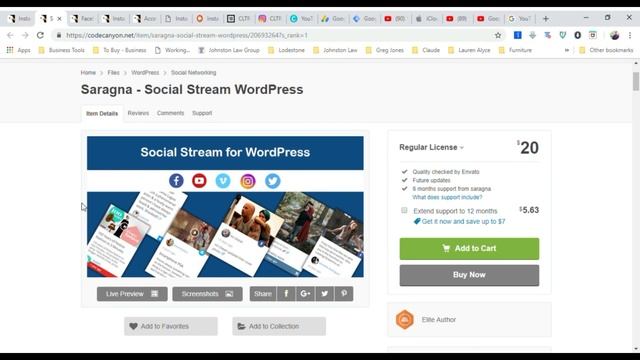Image resolution: width=640 pixels, height=360 pixels.
Task: Open the Chrome profile avatar
Action: pos(614,36)
